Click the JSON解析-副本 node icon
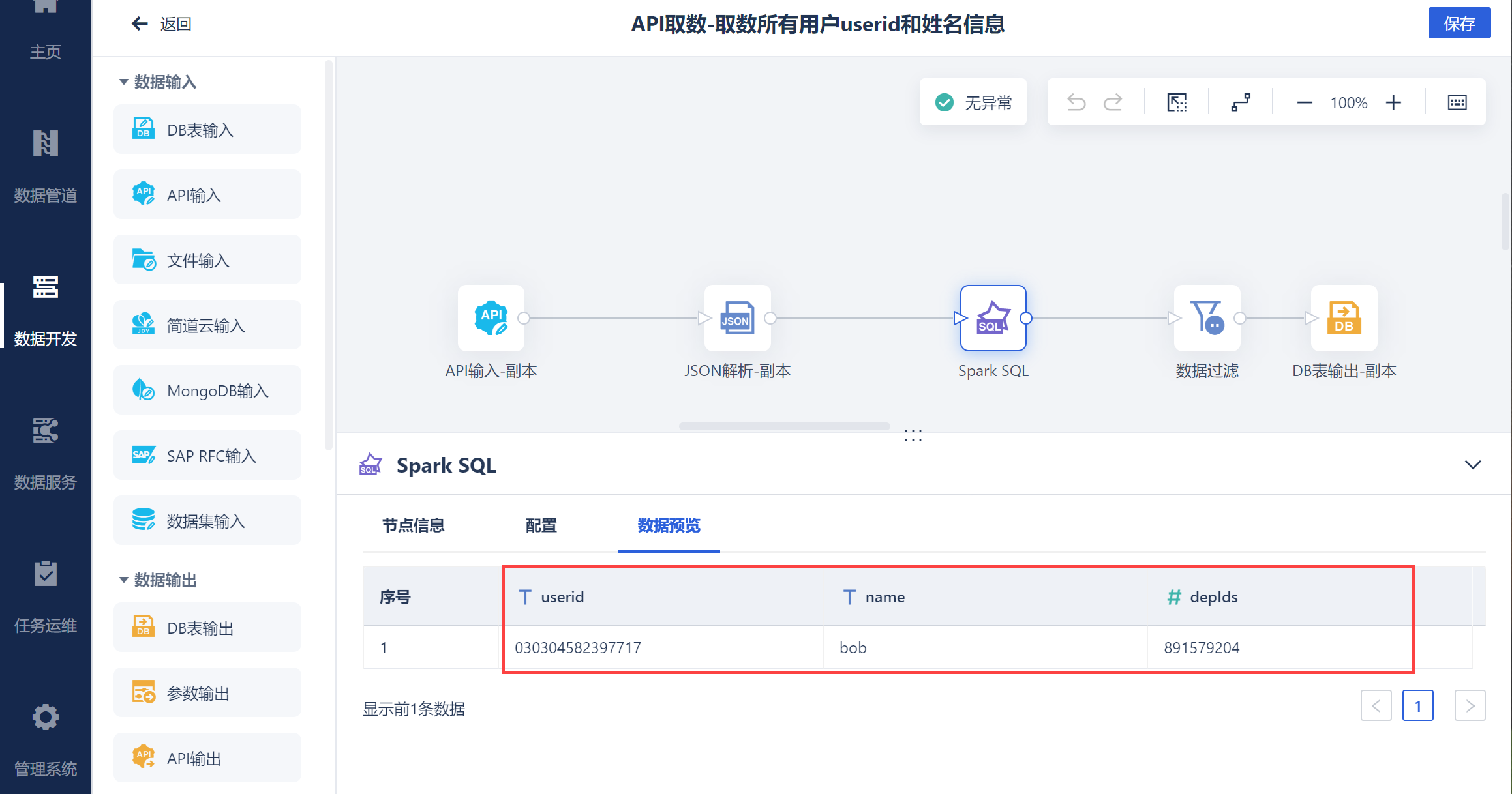The width and height of the screenshot is (1512, 794). 737,318
